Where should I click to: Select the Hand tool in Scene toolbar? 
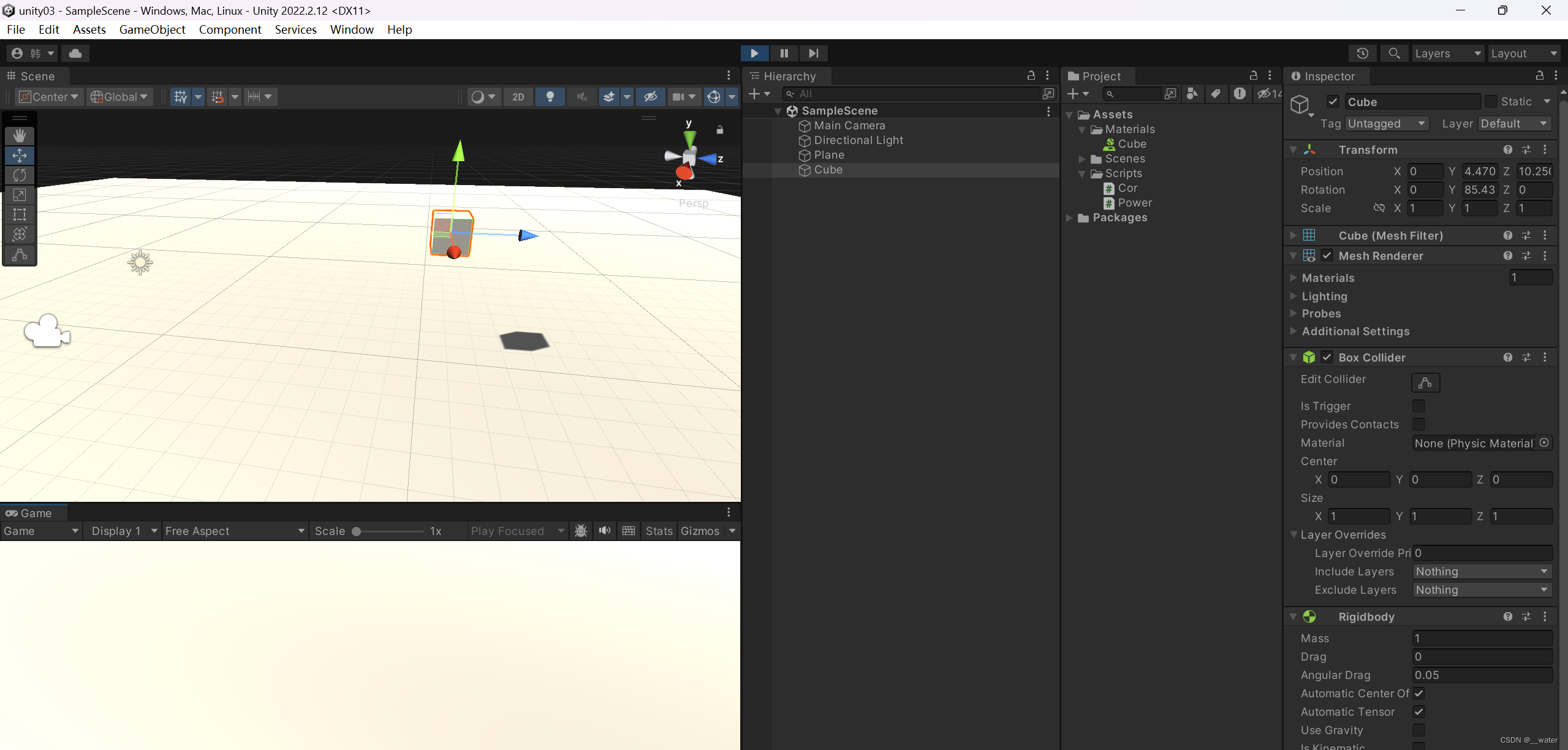pos(20,135)
